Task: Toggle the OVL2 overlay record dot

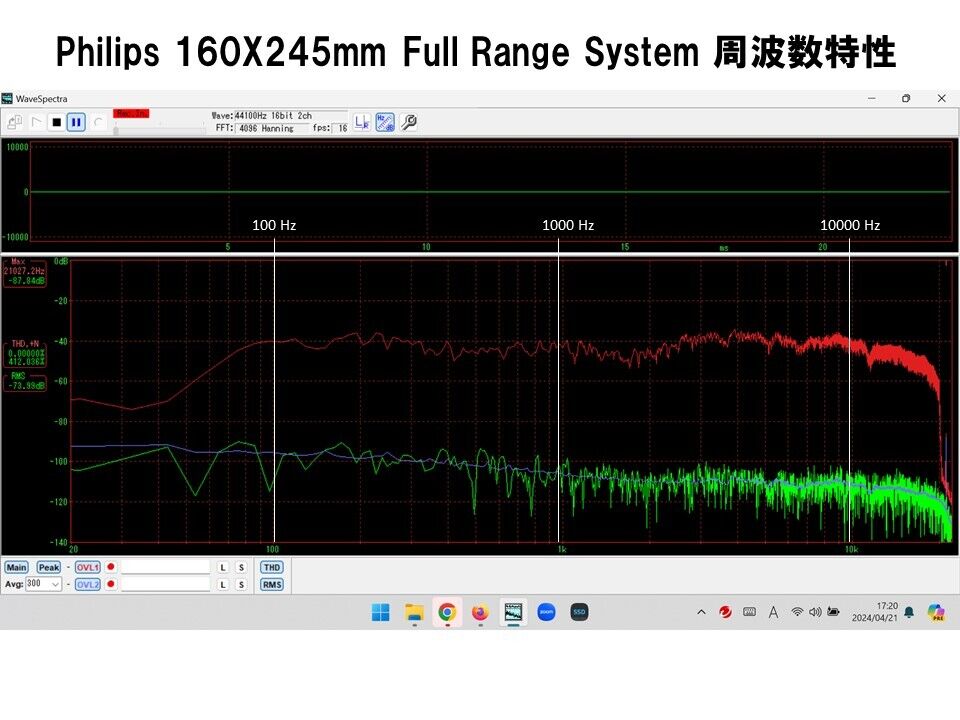Action: click(x=111, y=585)
